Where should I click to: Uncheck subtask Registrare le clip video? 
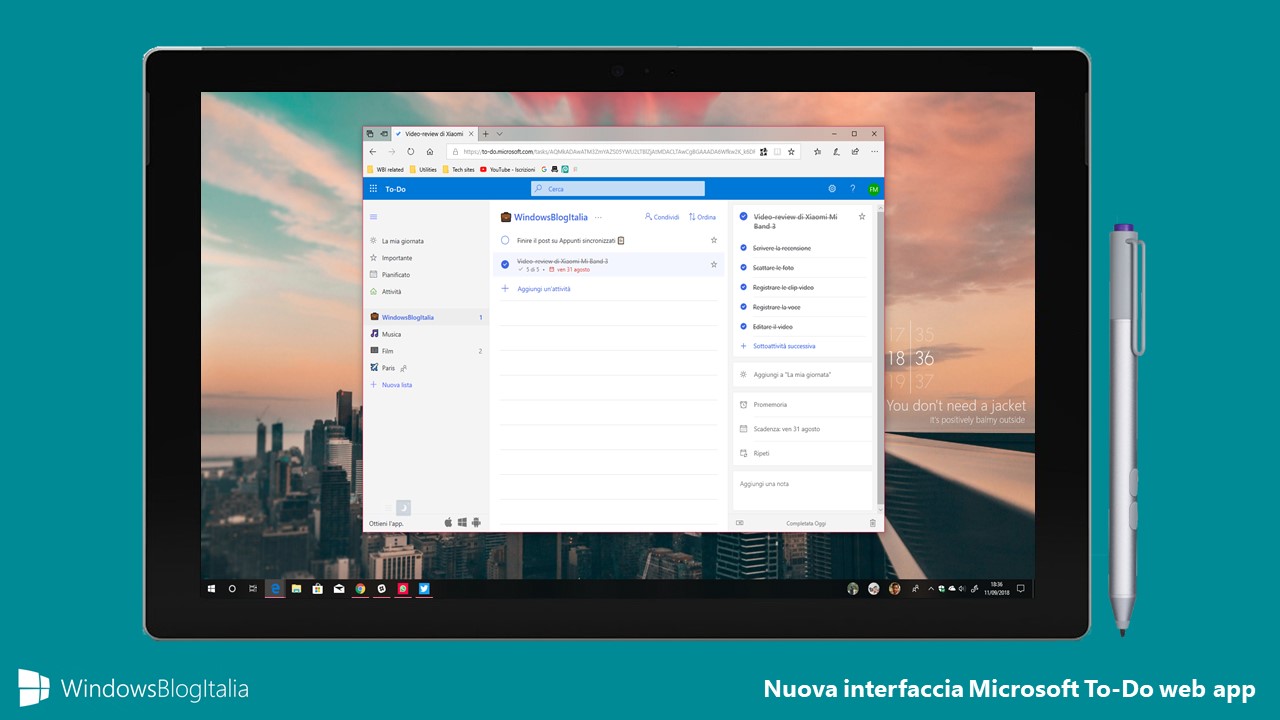(x=744, y=288)
